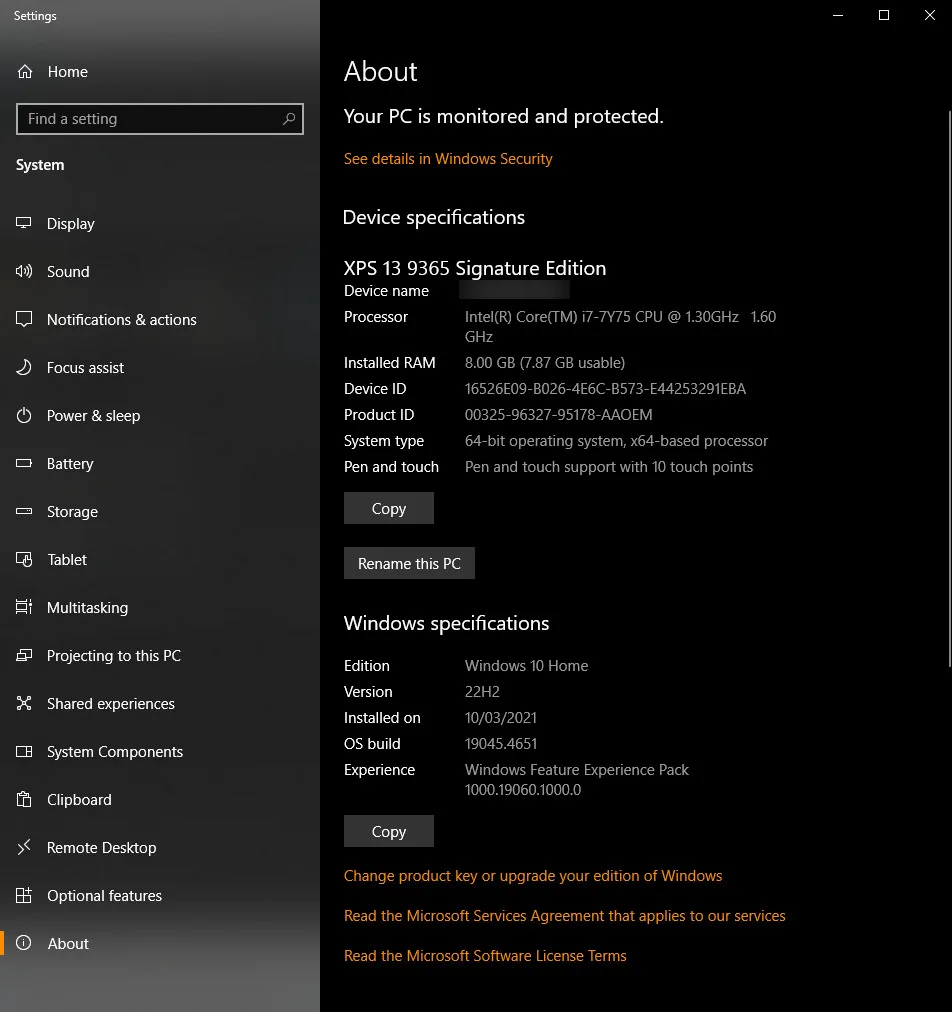Copy the Windows specifications
This screenshot has width=952, height=1012.
pyautogui.click(x=388, y=831)
